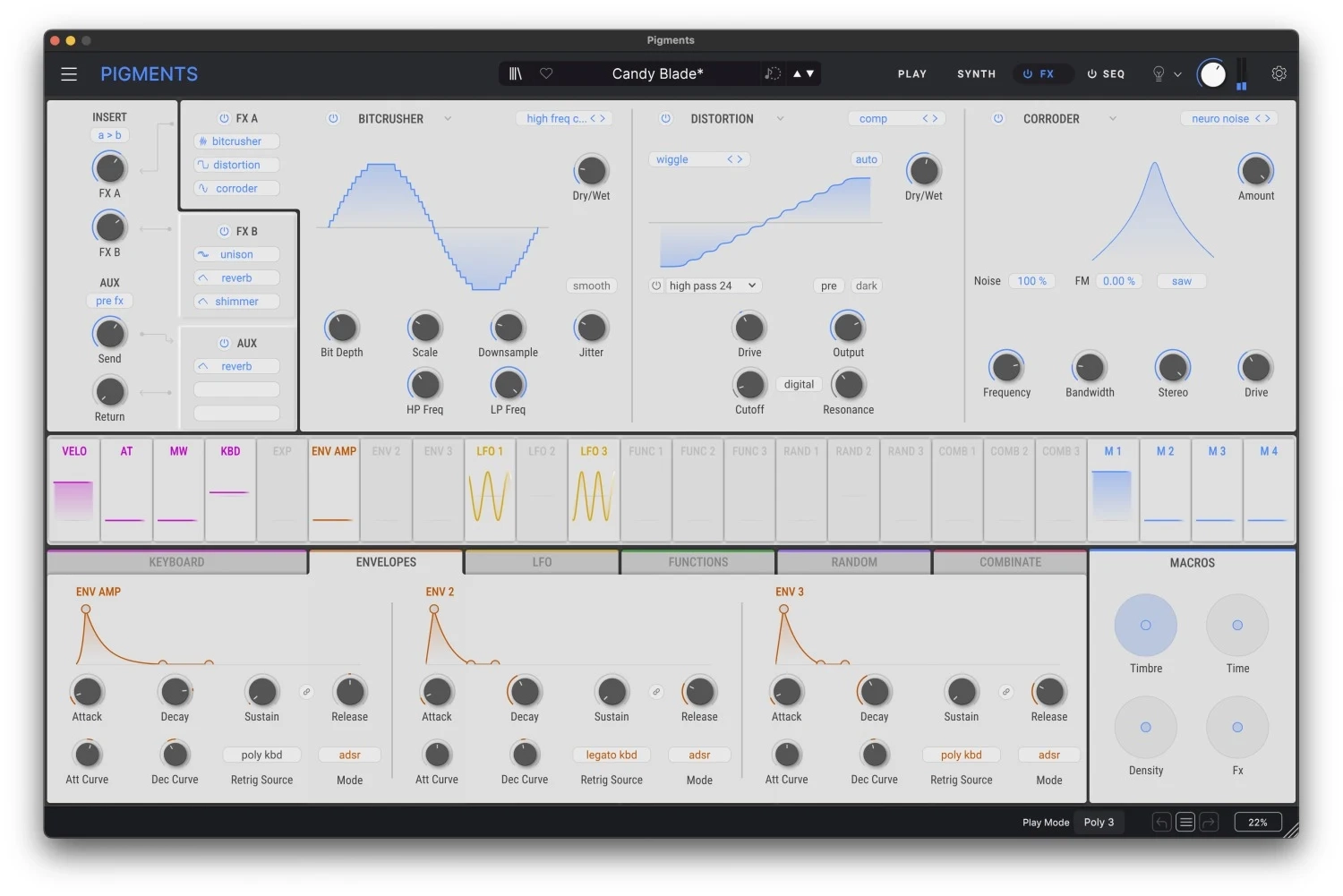
Task: Switch to the LFO tab
Action: tap(542, 562)
